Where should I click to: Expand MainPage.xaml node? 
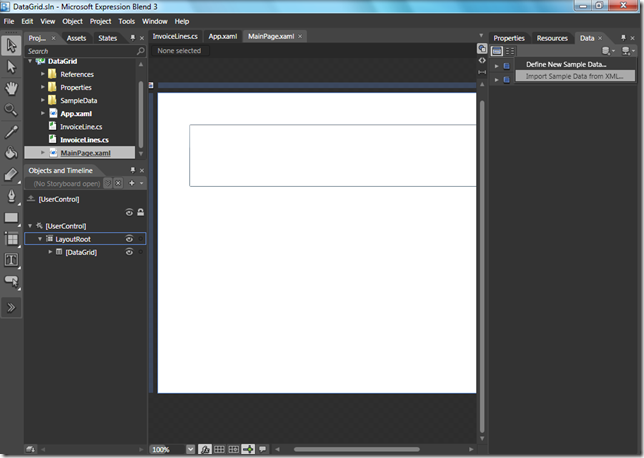coord(42,152)
